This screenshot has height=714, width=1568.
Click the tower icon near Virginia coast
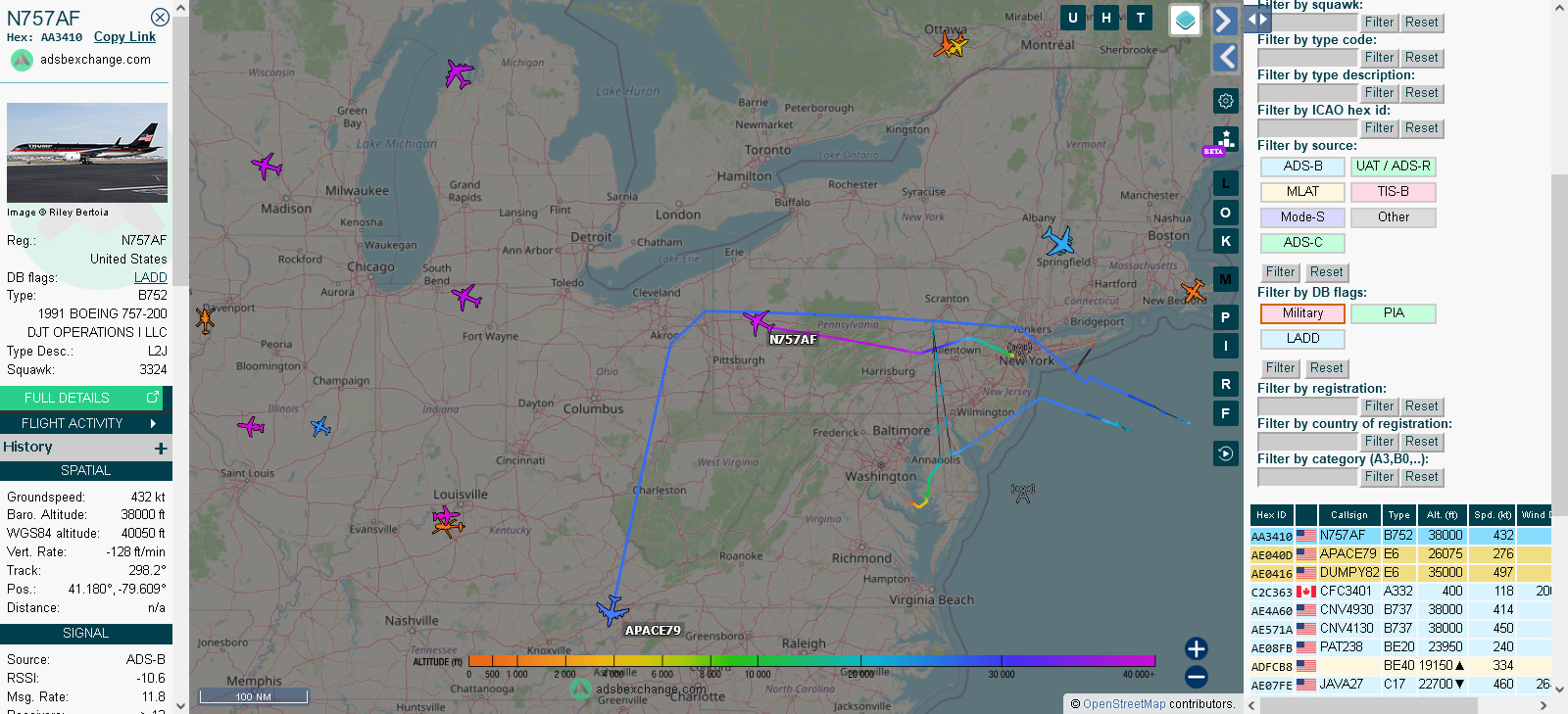[x=1022, y=492]
